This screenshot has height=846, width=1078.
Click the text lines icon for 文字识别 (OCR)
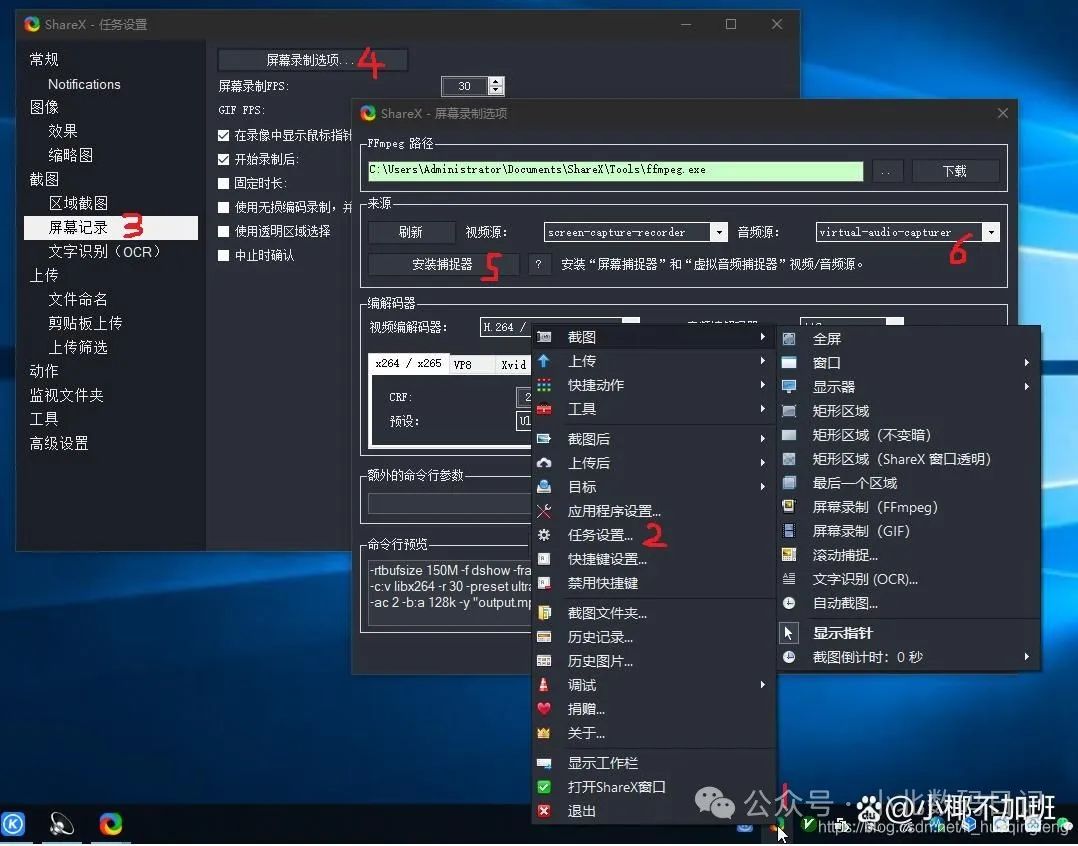(789, 579)
